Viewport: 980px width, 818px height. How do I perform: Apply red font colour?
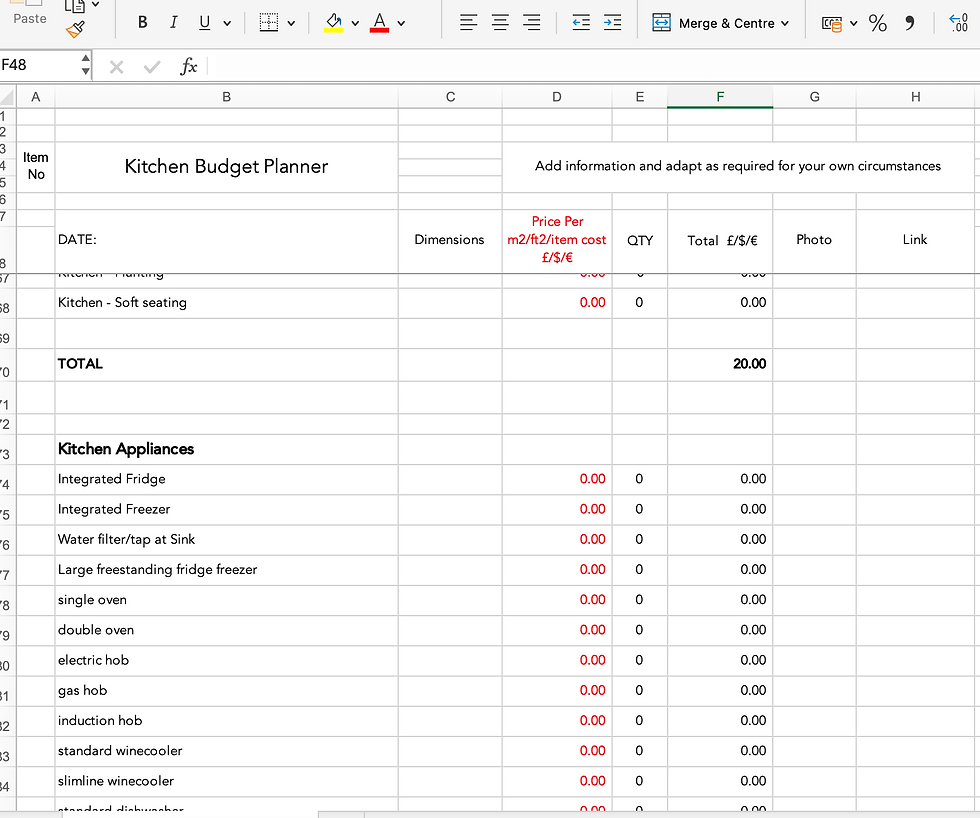click(379, 22)
